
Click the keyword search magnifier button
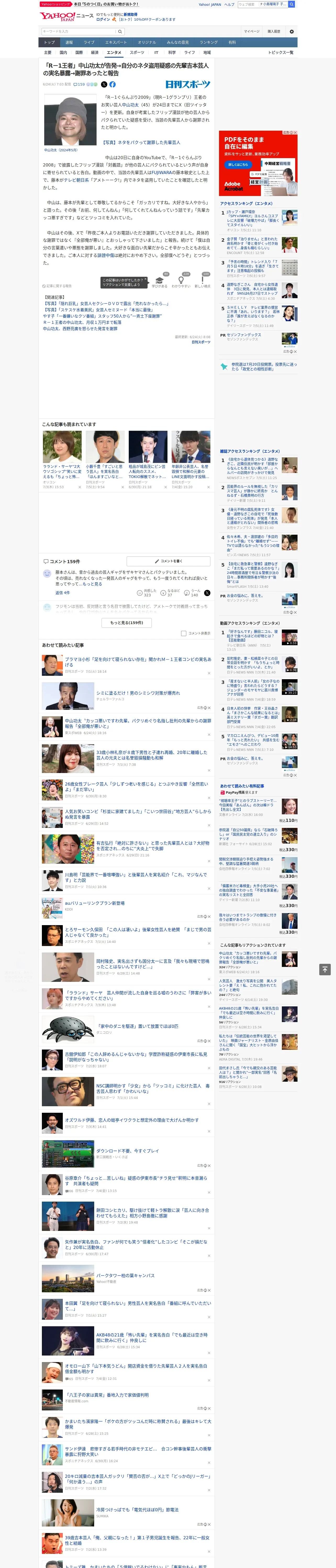click(x=120, y=31)
